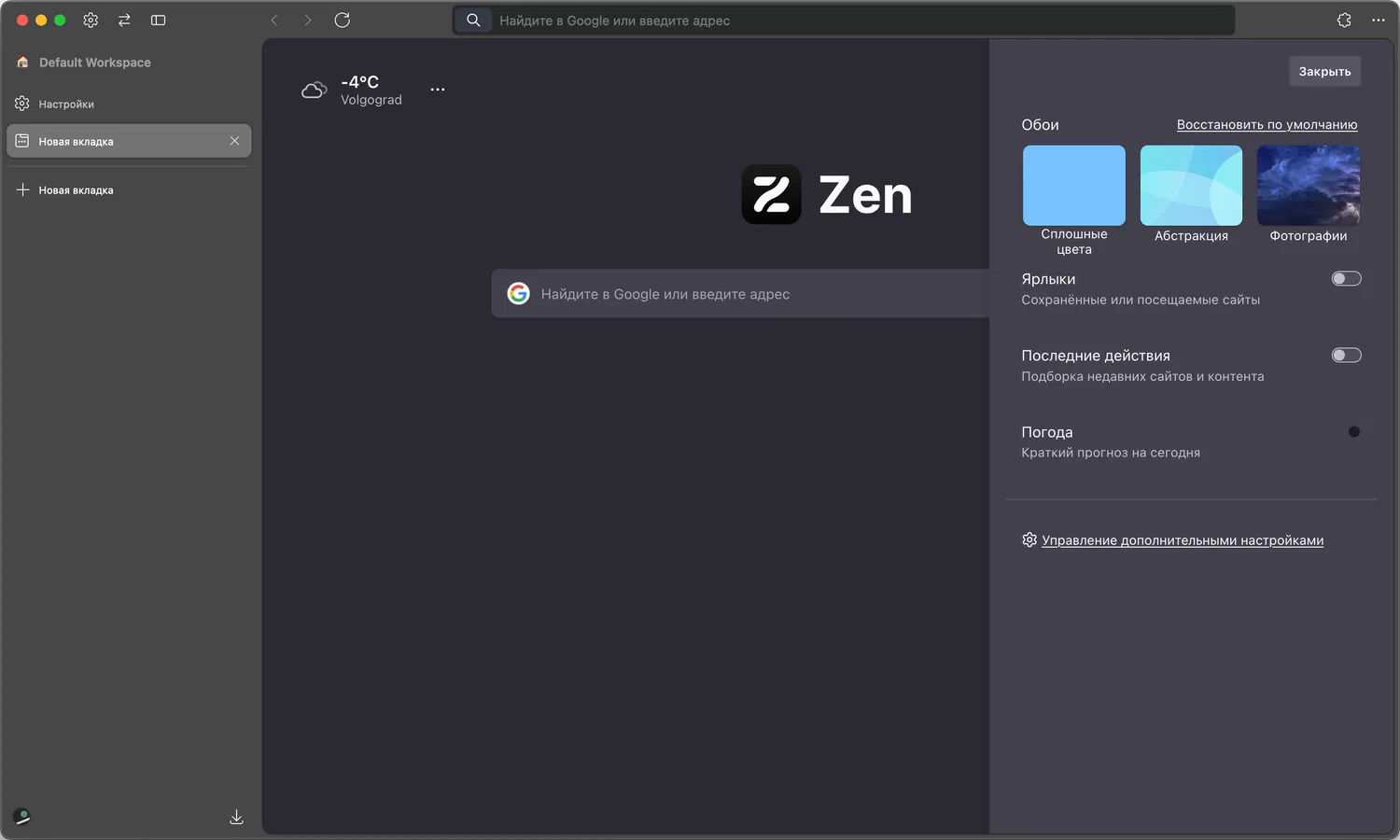Click the Google logo in search box
Image resolution: width=1400 pixels, height=840 pixels.
point(518,294)
